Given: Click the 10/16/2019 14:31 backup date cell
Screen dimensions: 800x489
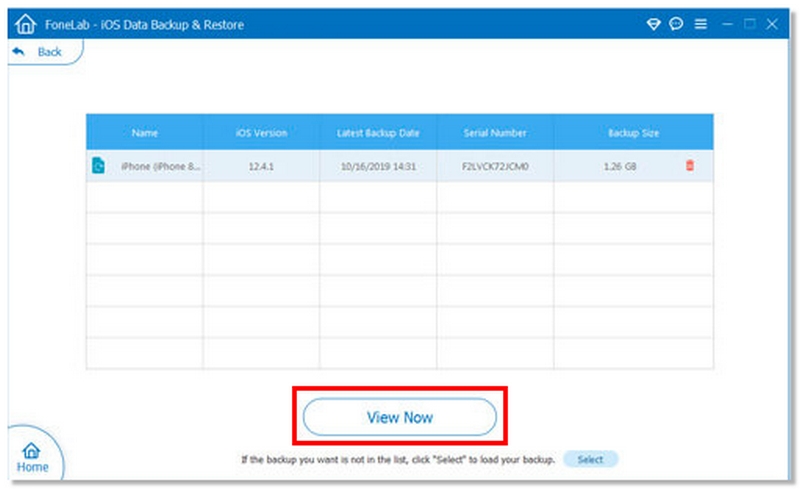Looking at the screenshot, I should point(378,166).
